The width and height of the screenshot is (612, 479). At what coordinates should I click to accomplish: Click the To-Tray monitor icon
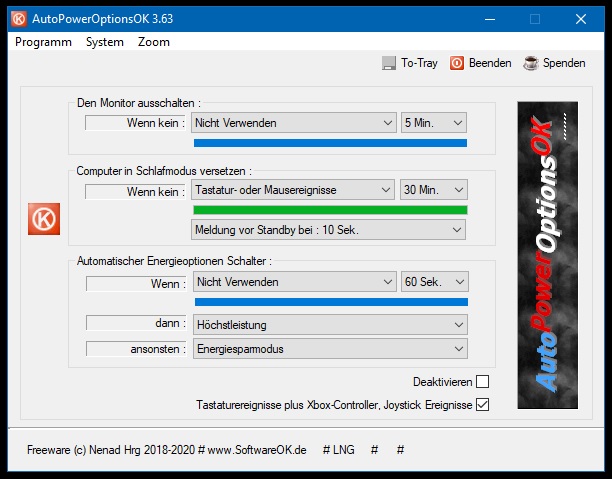(x=389, y=63)
